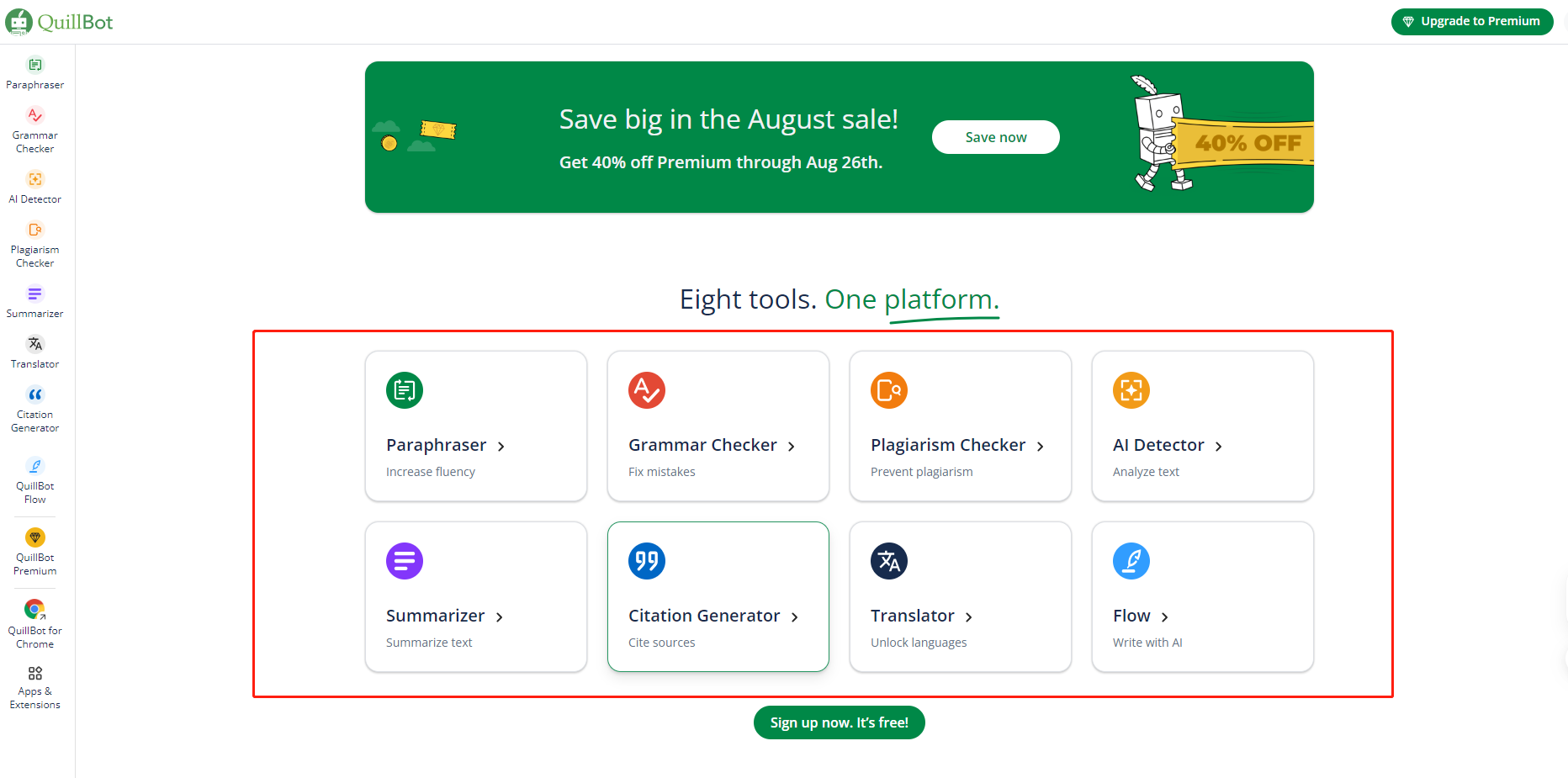Click the 'Analyze text' subtitle
Image resolution: width=1568 pixels, height=778 pixels.
1146,472
